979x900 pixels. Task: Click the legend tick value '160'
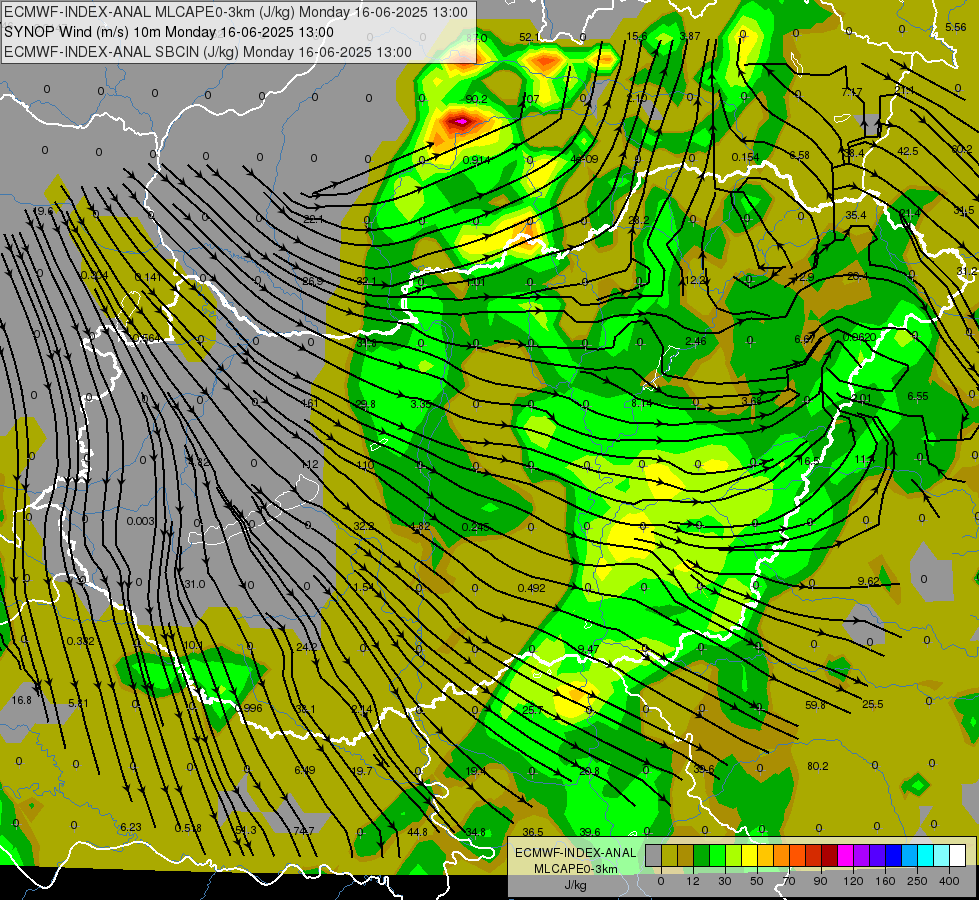point(885,881)
